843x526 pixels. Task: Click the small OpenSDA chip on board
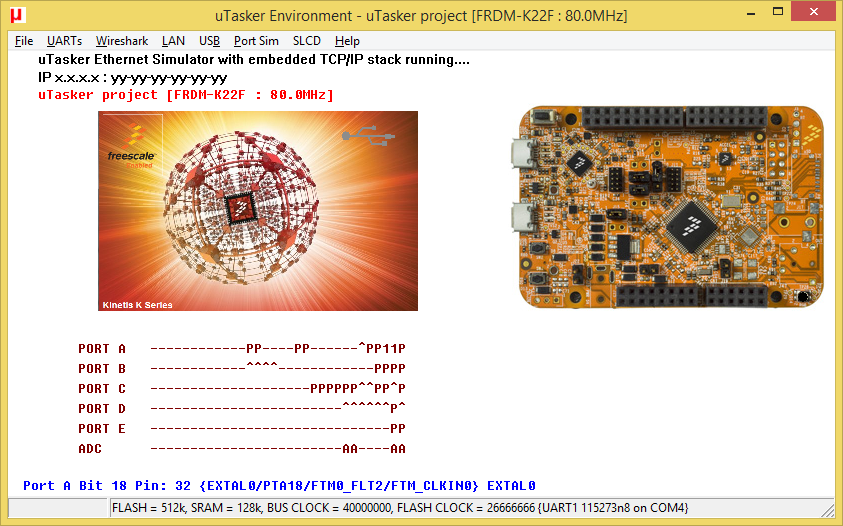pos(580,162)
